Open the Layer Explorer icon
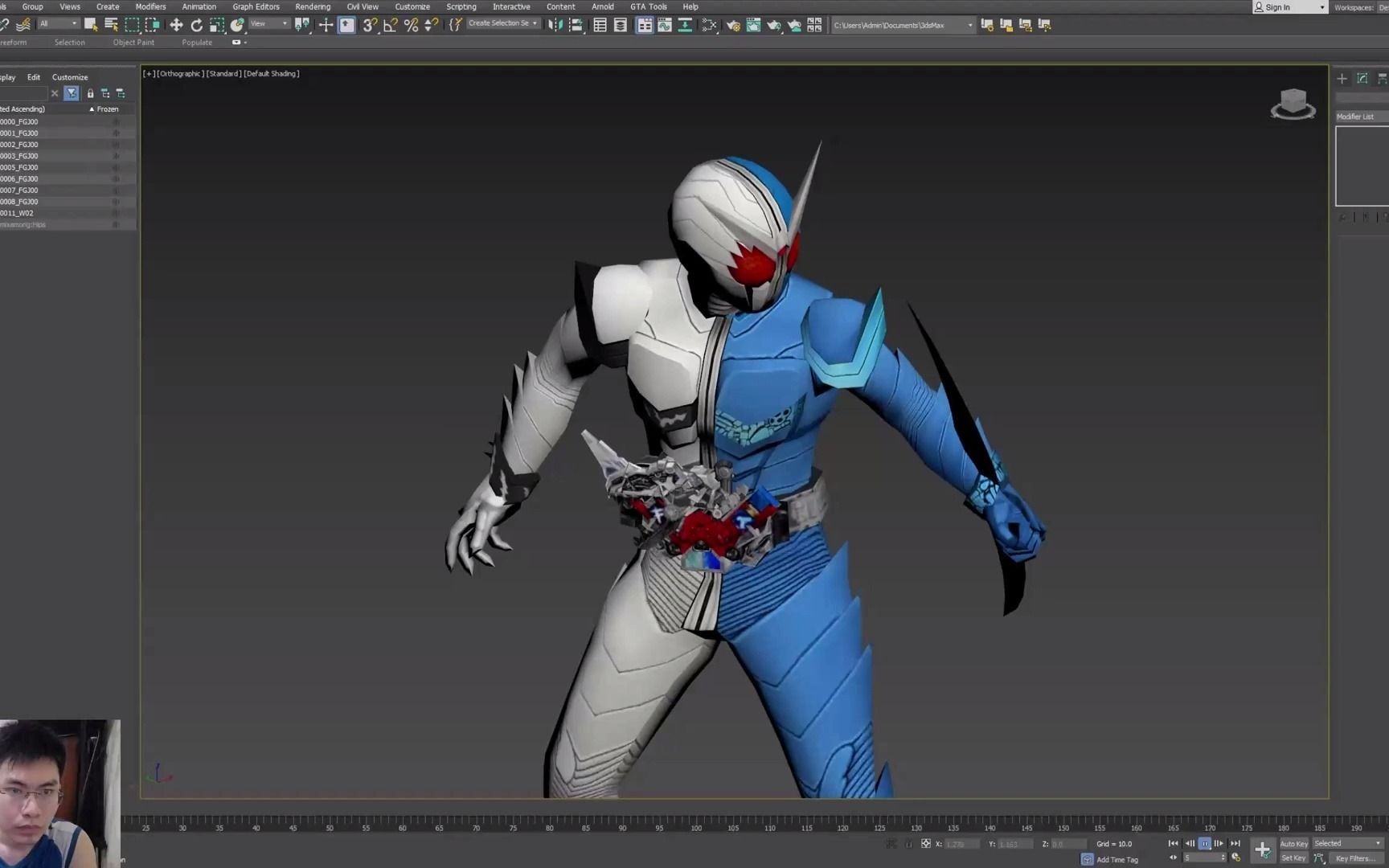This screenshot has height=868, width=1389. coord(621,25)
